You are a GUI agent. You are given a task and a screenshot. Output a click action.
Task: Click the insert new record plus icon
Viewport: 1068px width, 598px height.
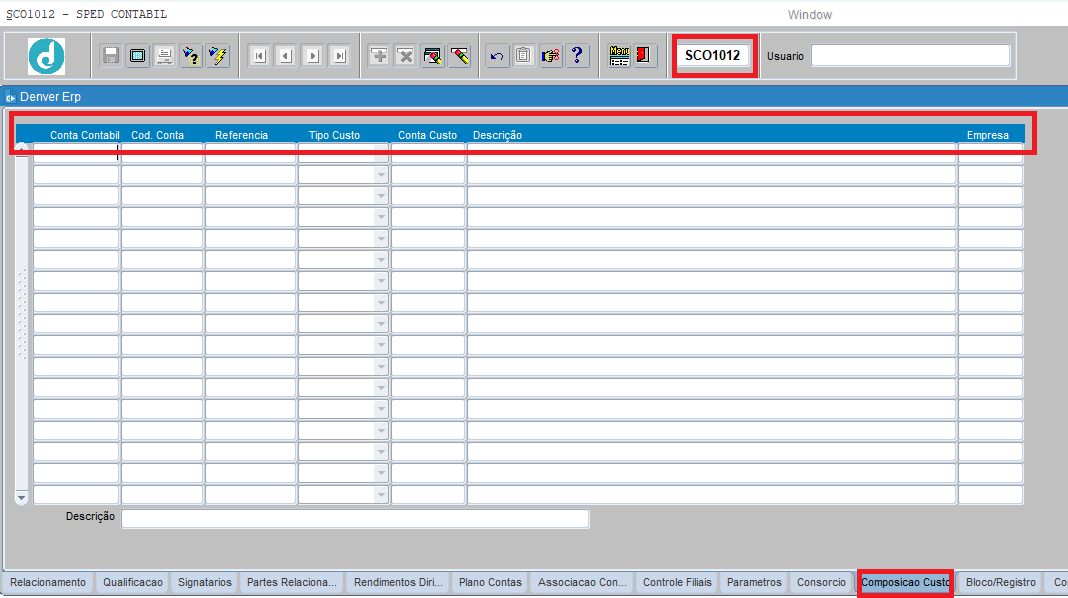pyautogui.click(x=379, y=56)
